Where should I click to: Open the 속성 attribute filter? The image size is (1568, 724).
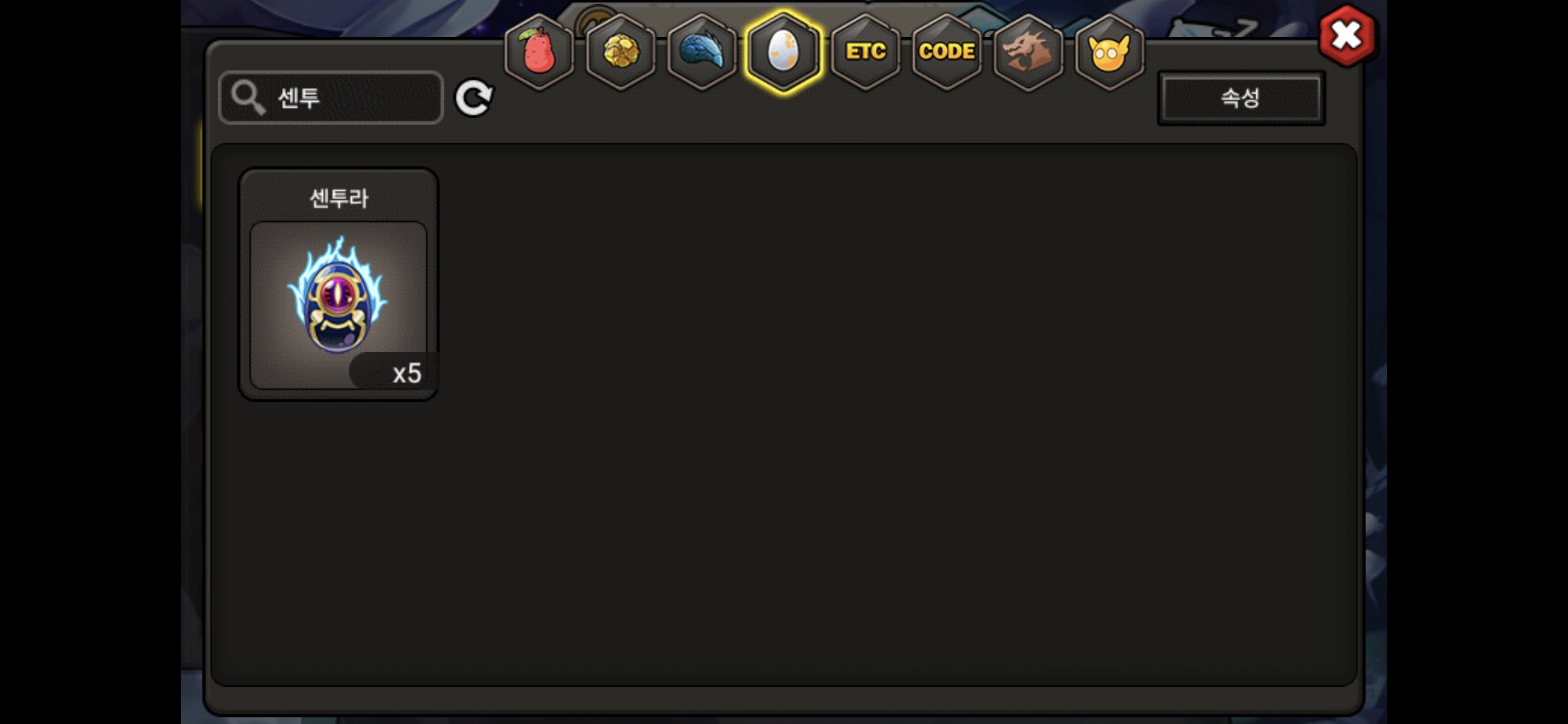pos(1241,98)
